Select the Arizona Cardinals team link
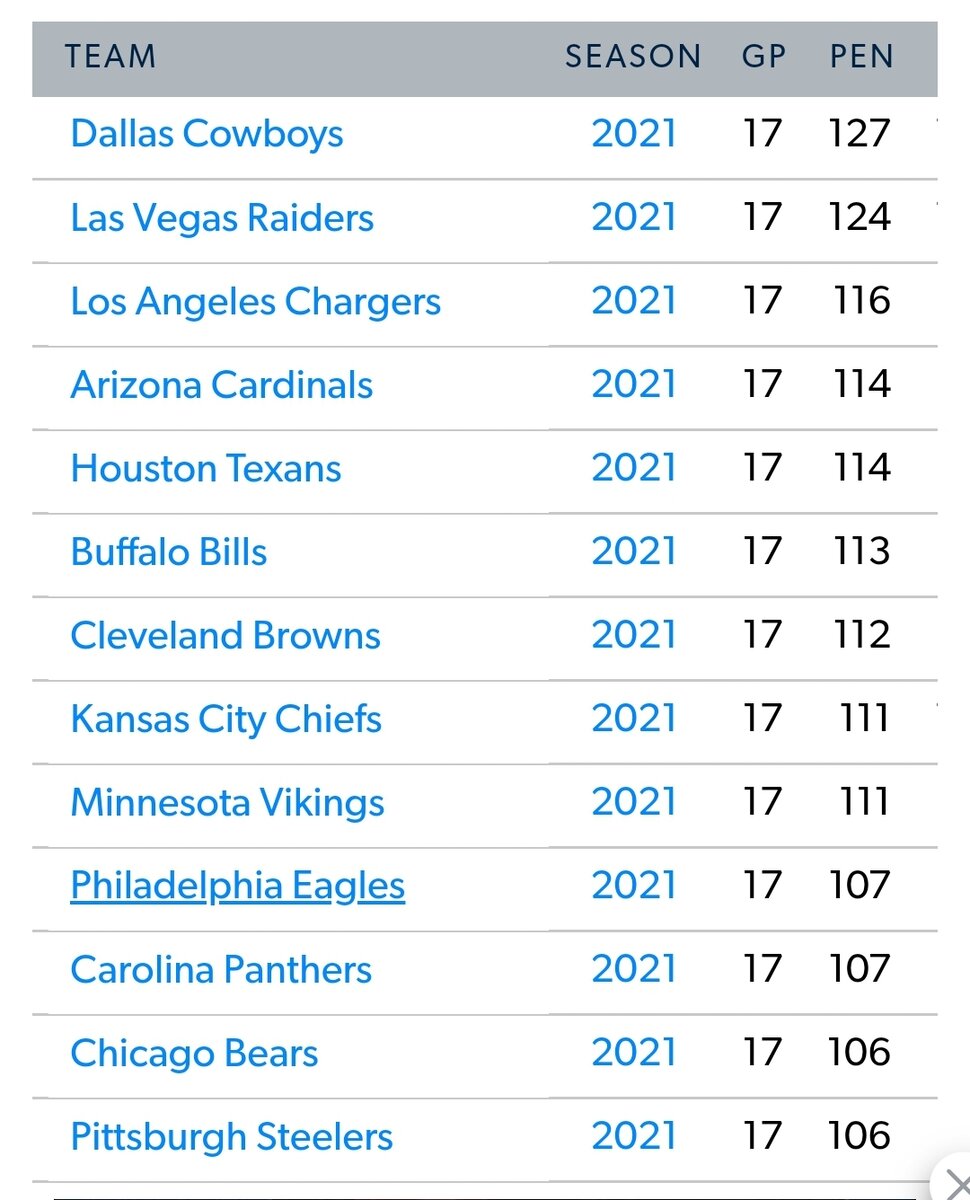 point(221,385)
